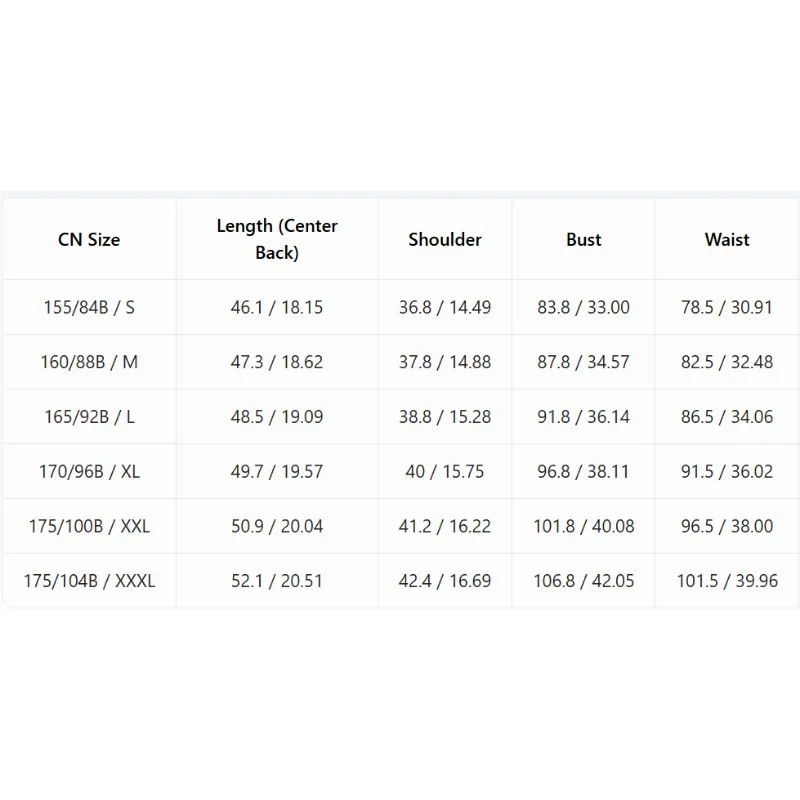Screen dimensions: 800x800
Task: Click the CN Size column header
Action: point(89,239)
